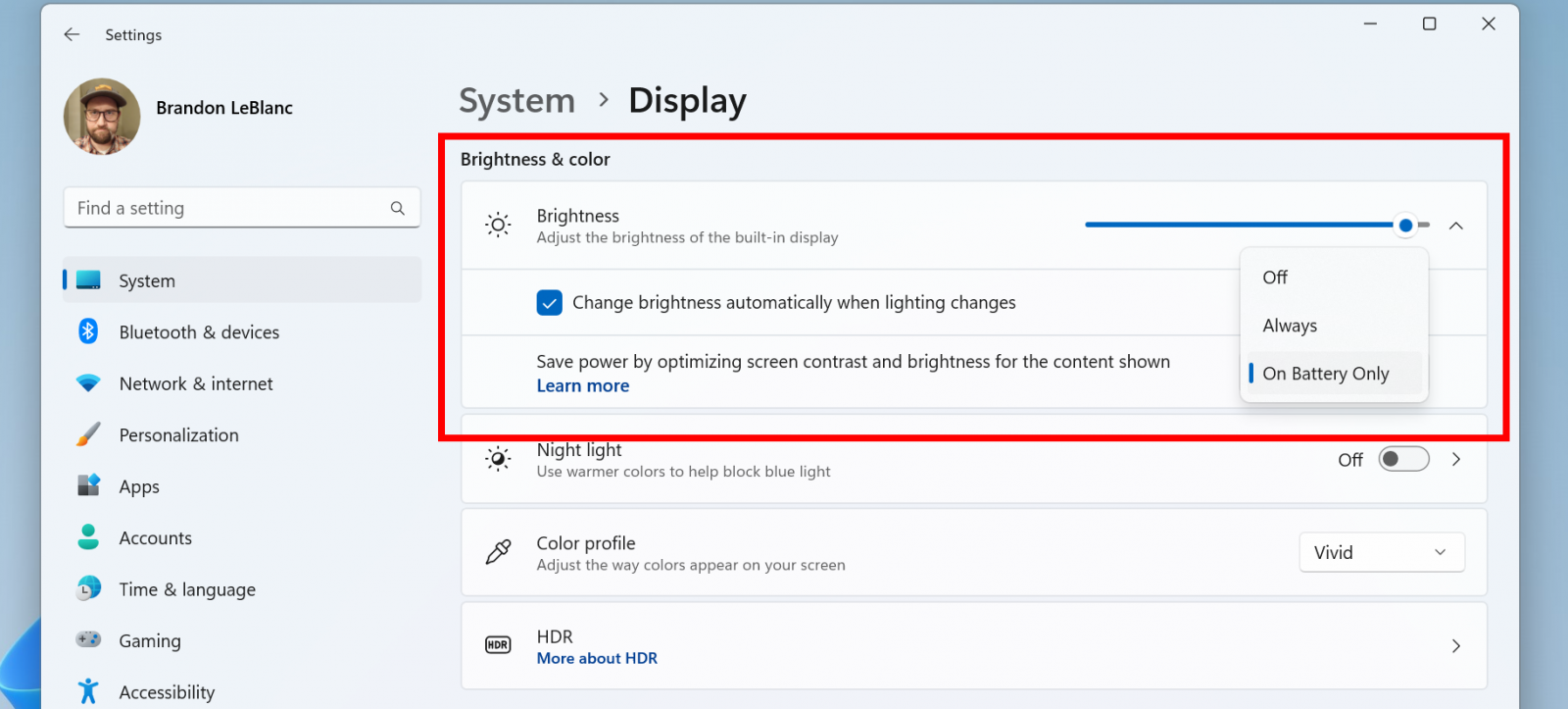Image resolution: width=1568 pixels, height=709 pixels.
Task: Click the Brightness row title
Action: click(578, 216)
